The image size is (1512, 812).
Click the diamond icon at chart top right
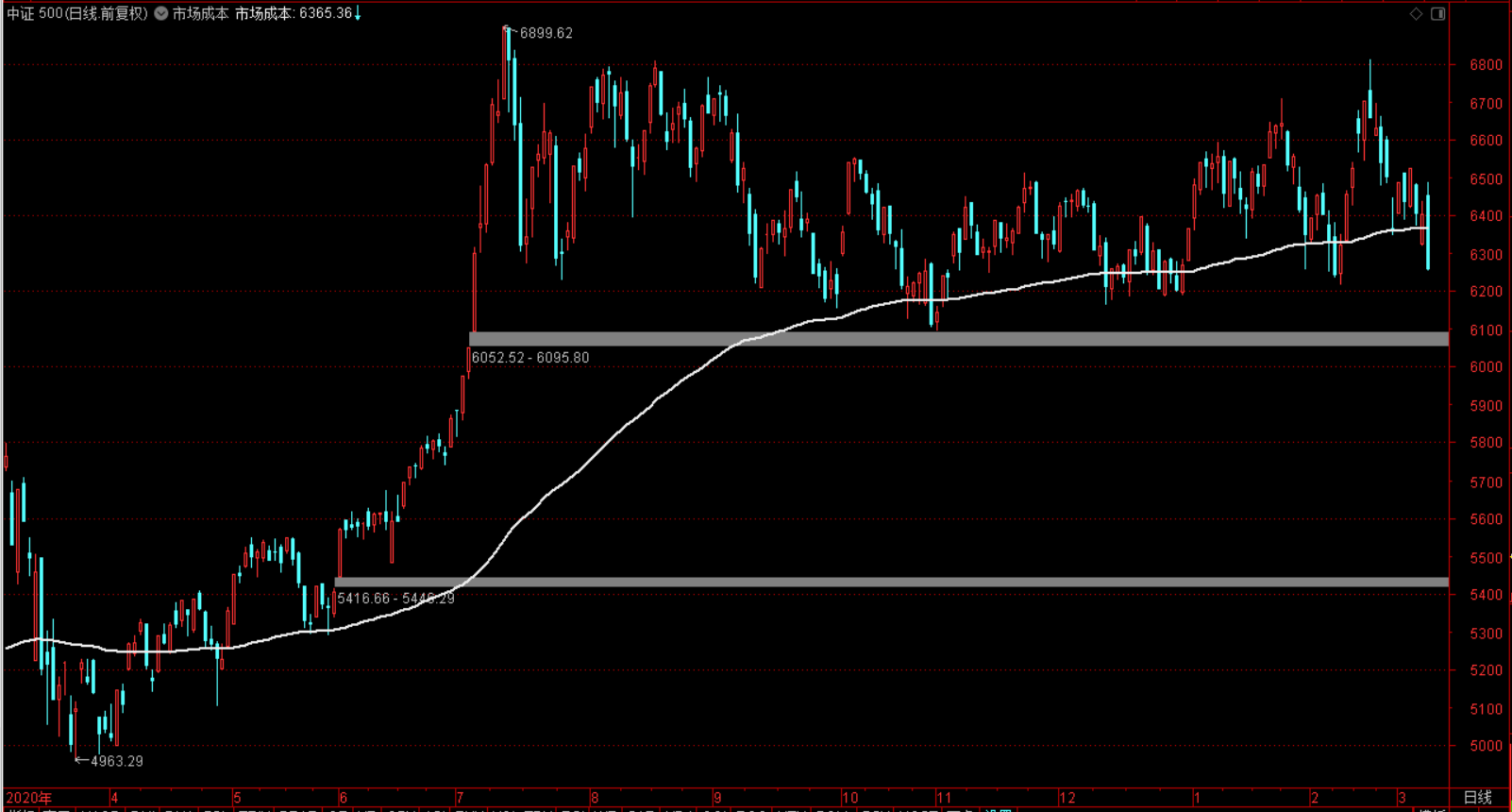point(1416,13)
